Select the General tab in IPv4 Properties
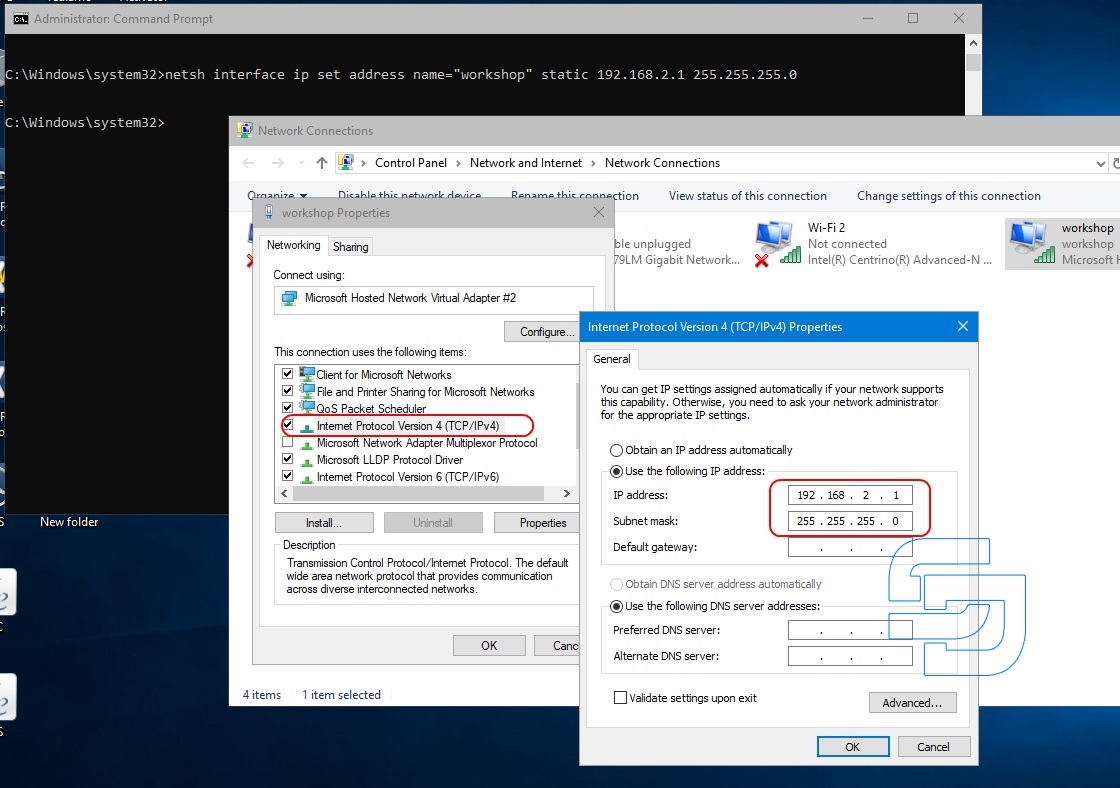Screen dimensions: 1120x788 click(611, 359)
